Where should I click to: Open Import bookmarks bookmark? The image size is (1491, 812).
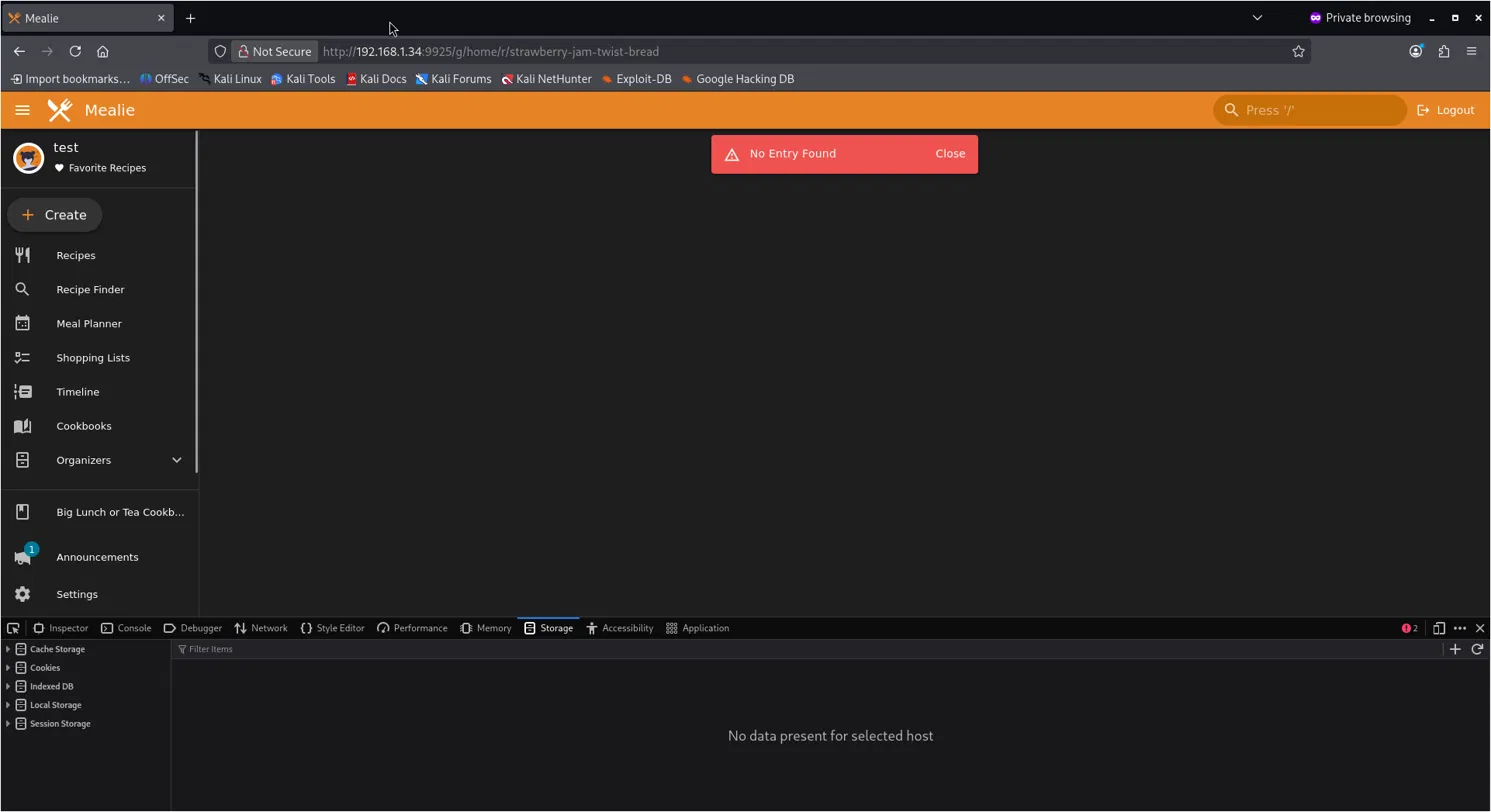(70, 79)
